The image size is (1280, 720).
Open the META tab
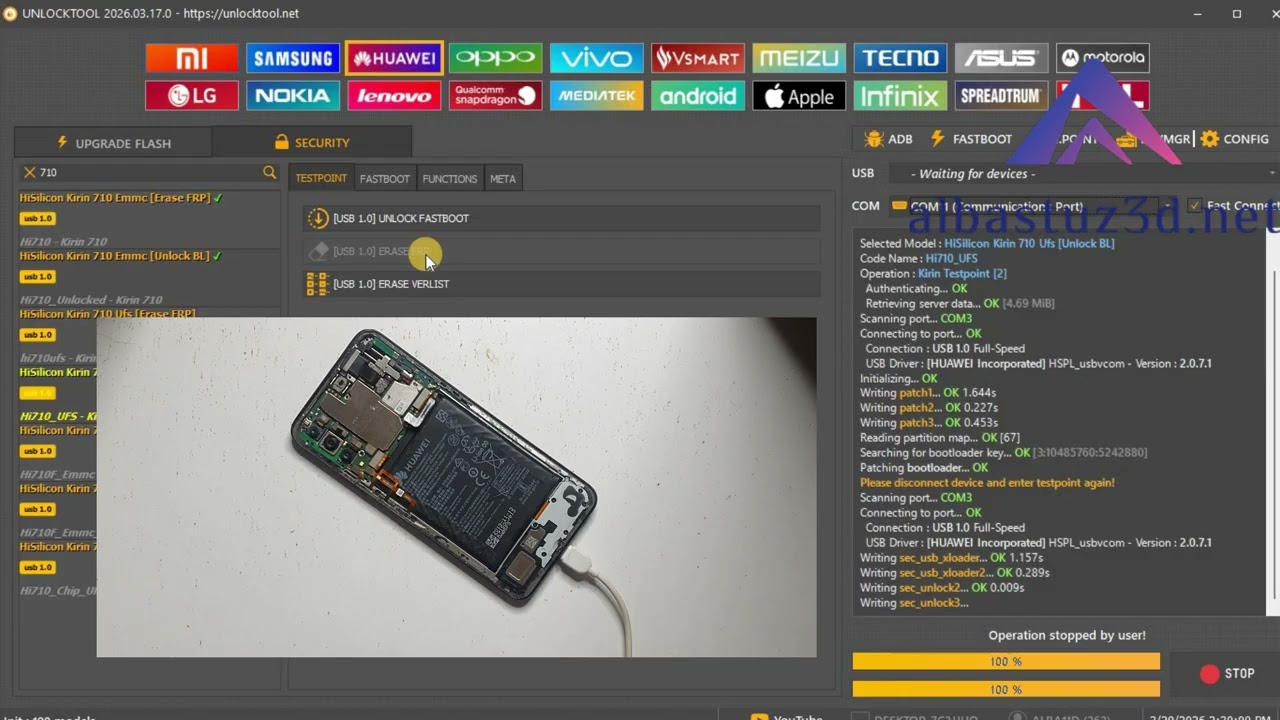click(x=503, y=179)
